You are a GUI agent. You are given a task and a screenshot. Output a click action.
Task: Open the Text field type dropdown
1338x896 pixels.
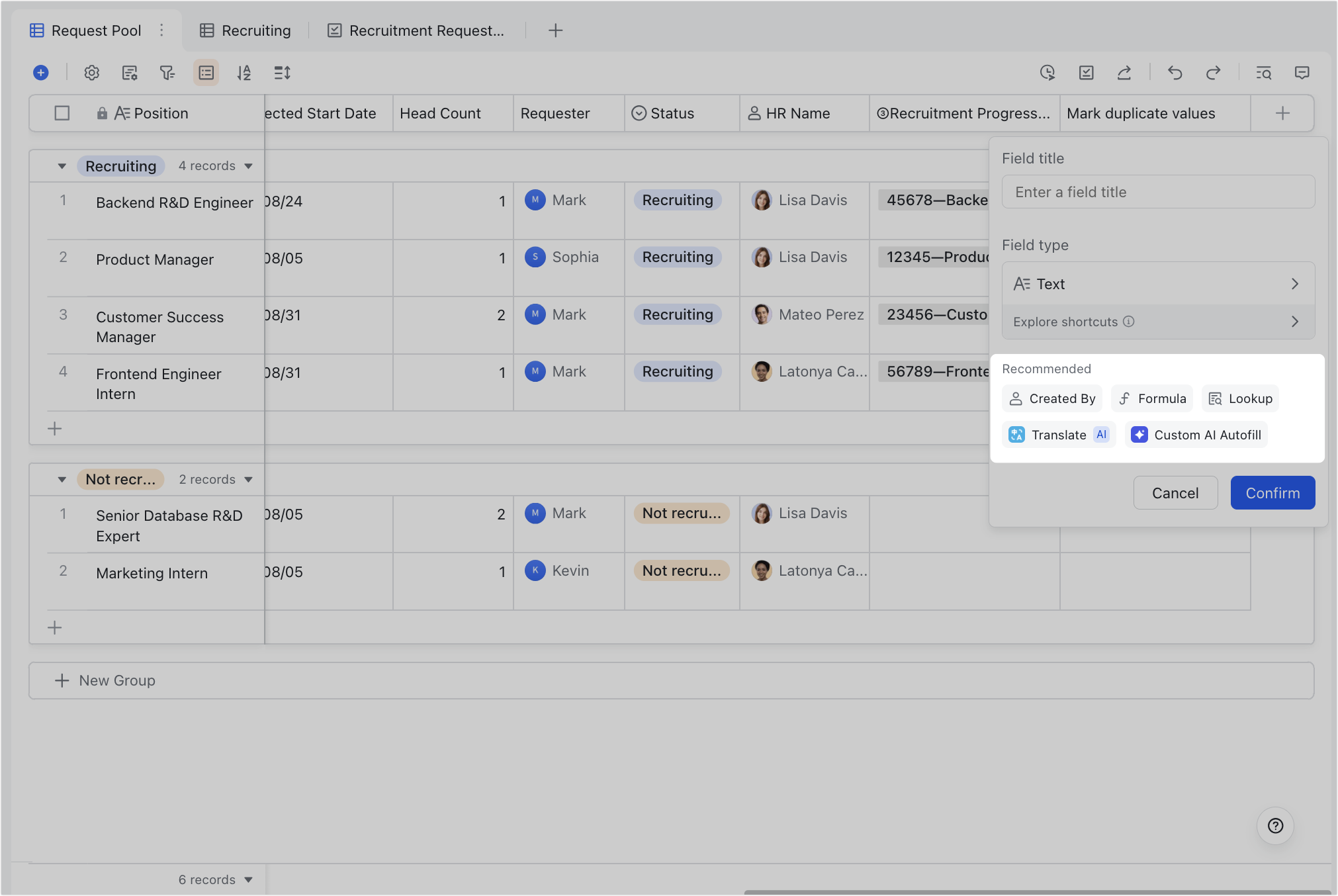point(1158,283)
